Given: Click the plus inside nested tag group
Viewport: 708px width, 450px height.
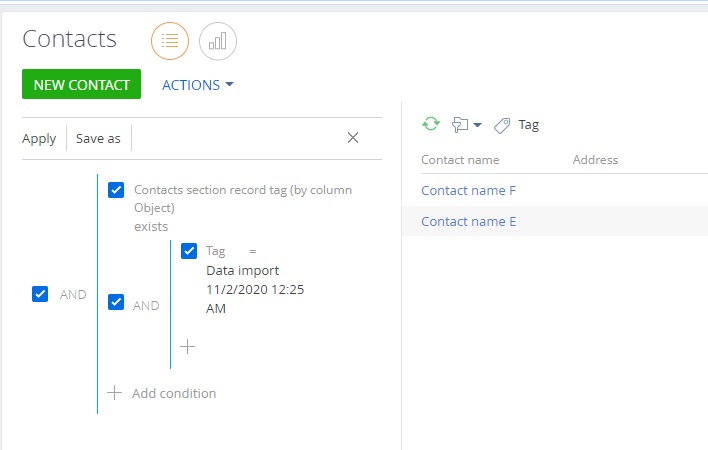Looking at the screenshot, I should pyautogui.click(x=187, y=347).
